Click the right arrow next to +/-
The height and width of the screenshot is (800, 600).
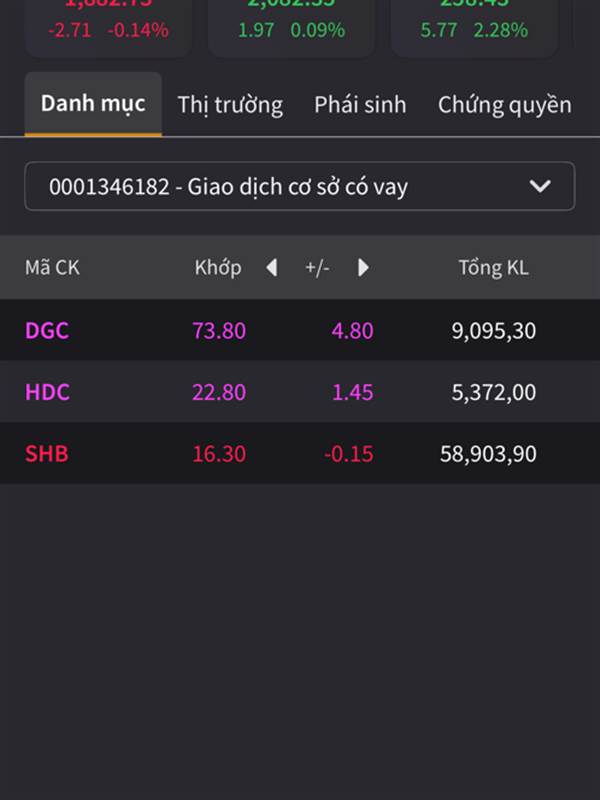(363, 268)
